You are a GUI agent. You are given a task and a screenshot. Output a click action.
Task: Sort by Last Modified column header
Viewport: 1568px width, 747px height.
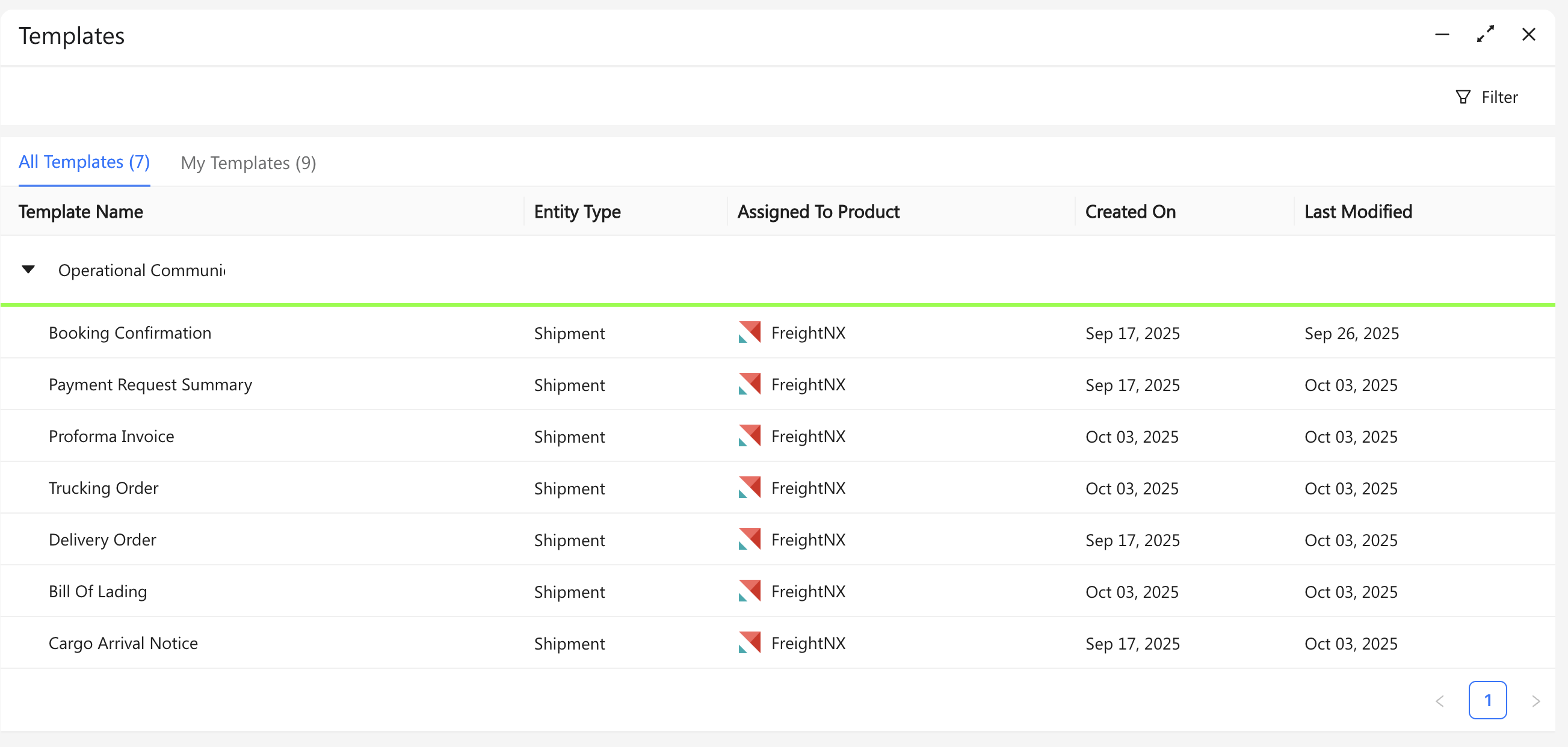pyautogui.click(x=1357, y=212)
